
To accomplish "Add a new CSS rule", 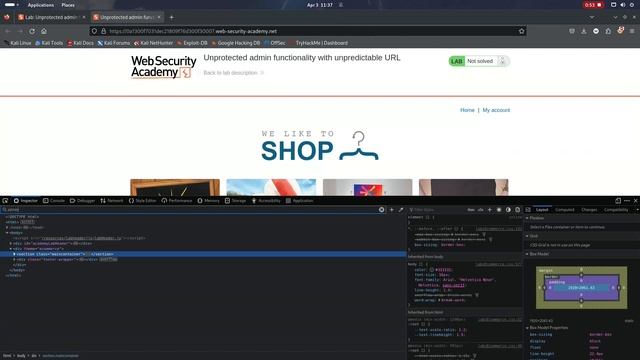I will tap(490, 209).
